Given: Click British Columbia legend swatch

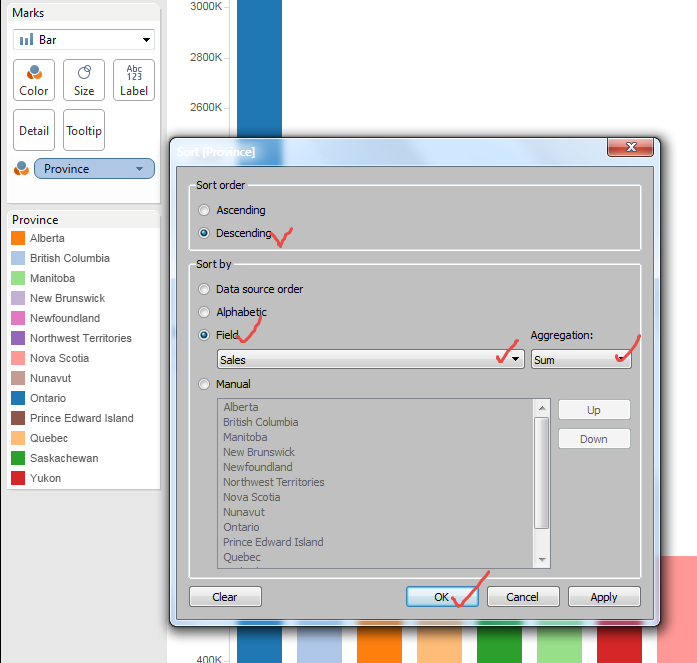Looking at the screenshot, I should tap(18, 258).
